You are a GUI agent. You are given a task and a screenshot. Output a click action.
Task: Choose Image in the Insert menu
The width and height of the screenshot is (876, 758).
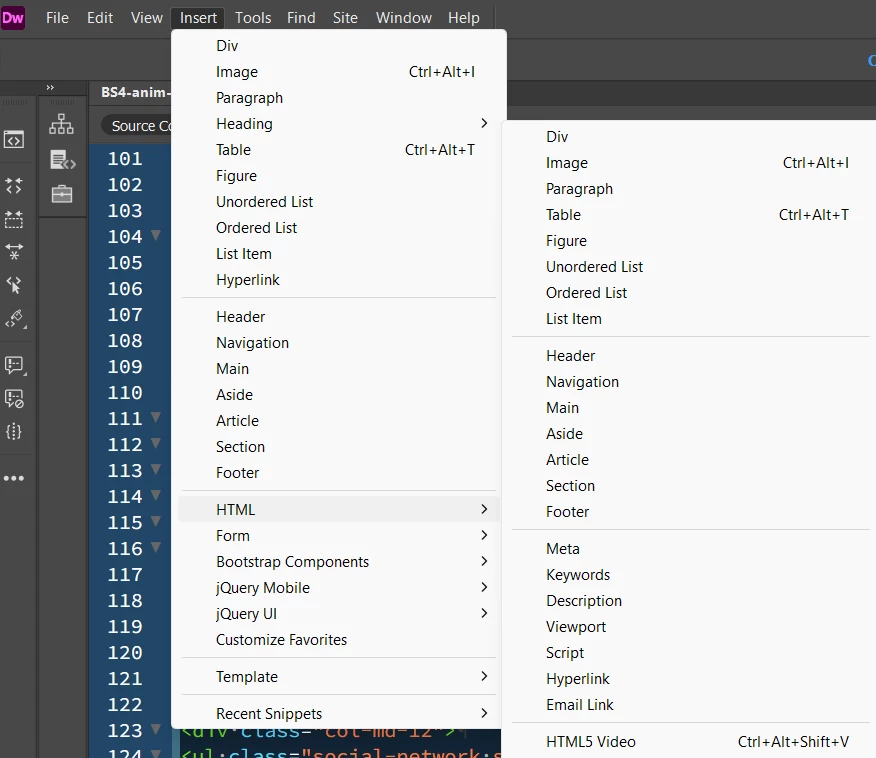point(339,72)
